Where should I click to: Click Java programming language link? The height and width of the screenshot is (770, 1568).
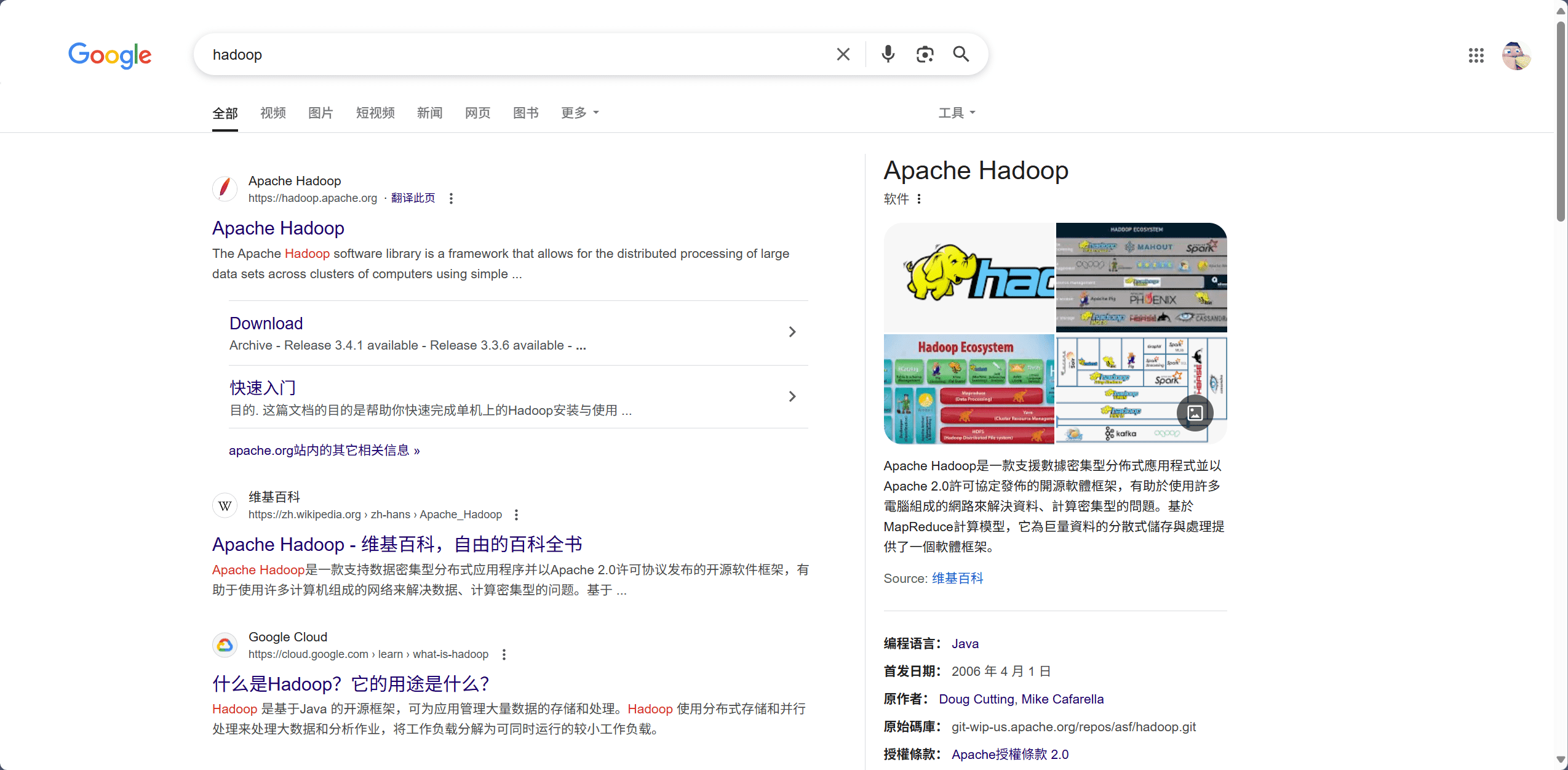(965, 644)
